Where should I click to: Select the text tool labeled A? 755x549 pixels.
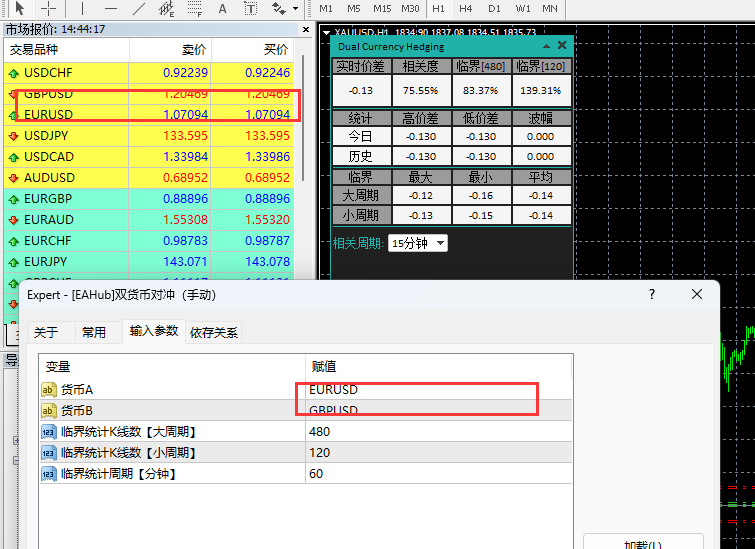pyautogui.click(x=222, y=9)
